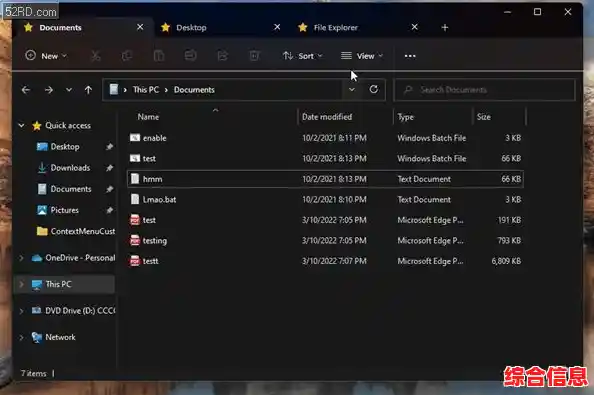Sort by the Type column header
This screenshot has height=395, width=594.
tap(405, 117)
